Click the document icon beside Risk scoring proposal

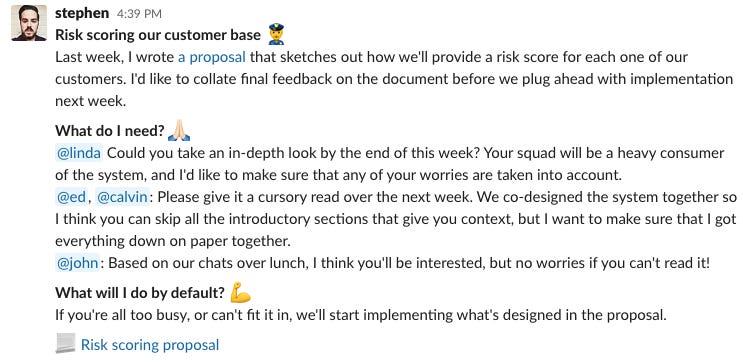pos(65,344)
